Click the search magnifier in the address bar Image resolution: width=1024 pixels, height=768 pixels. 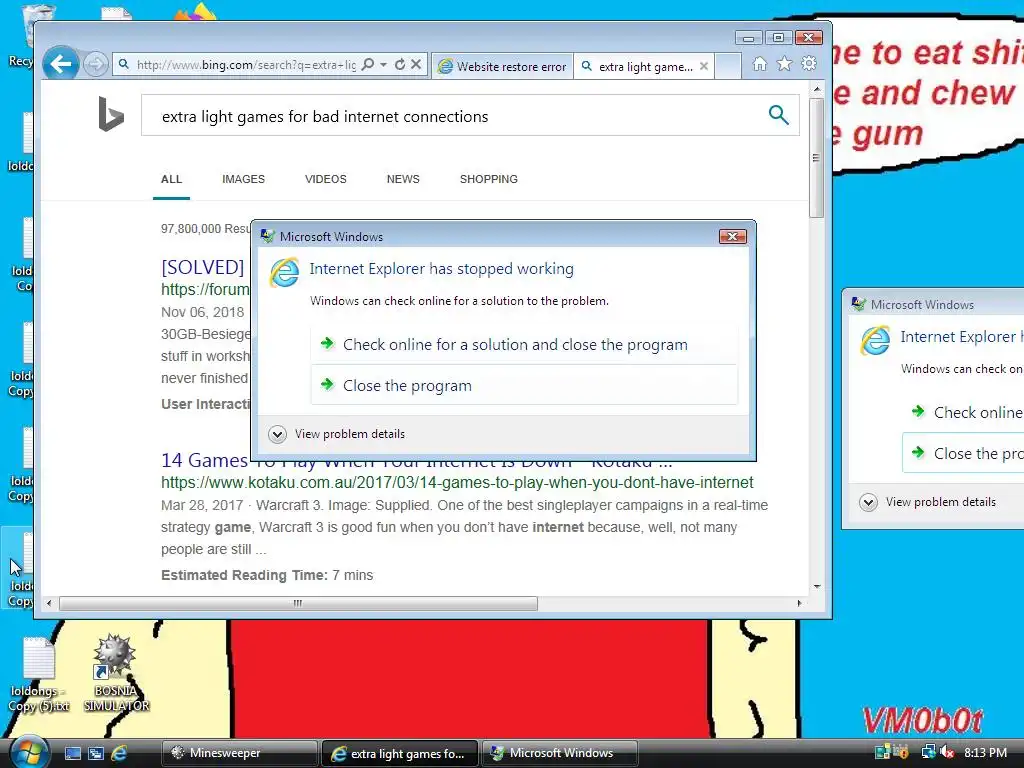coord(368,65)
